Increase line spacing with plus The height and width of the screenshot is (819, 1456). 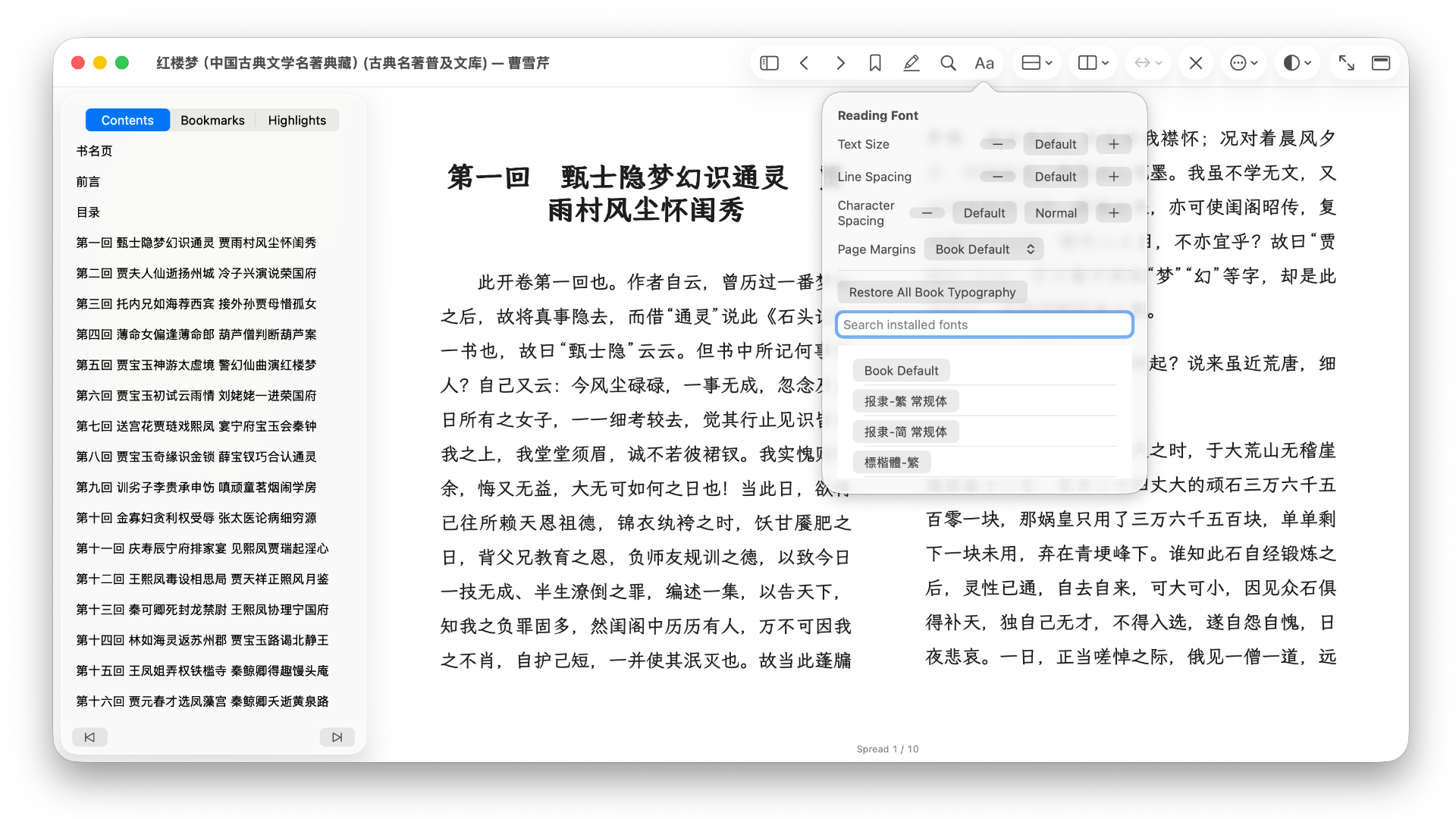click(x=1113, y=177)
